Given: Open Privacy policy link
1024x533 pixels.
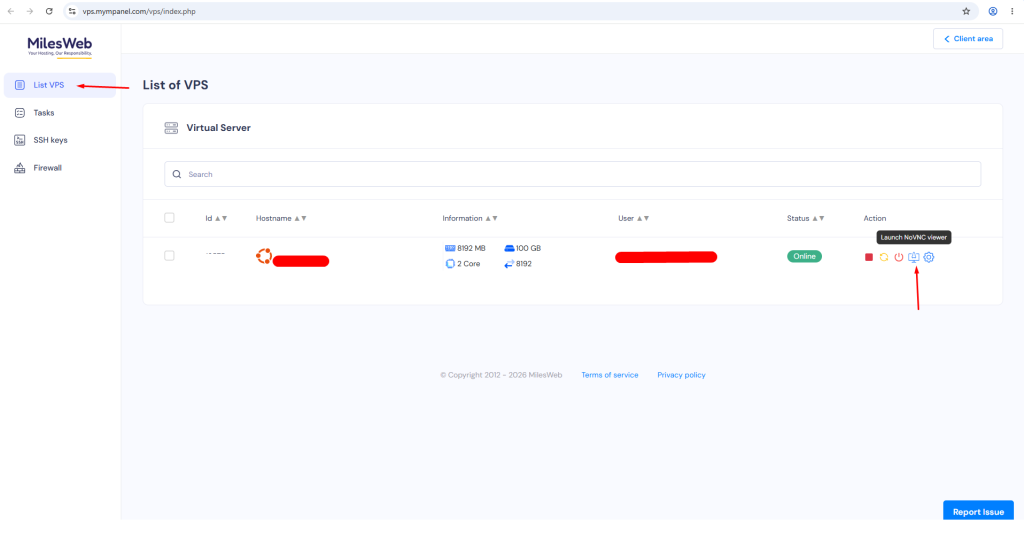Looking at the screenshot, I should coord(681,375).
